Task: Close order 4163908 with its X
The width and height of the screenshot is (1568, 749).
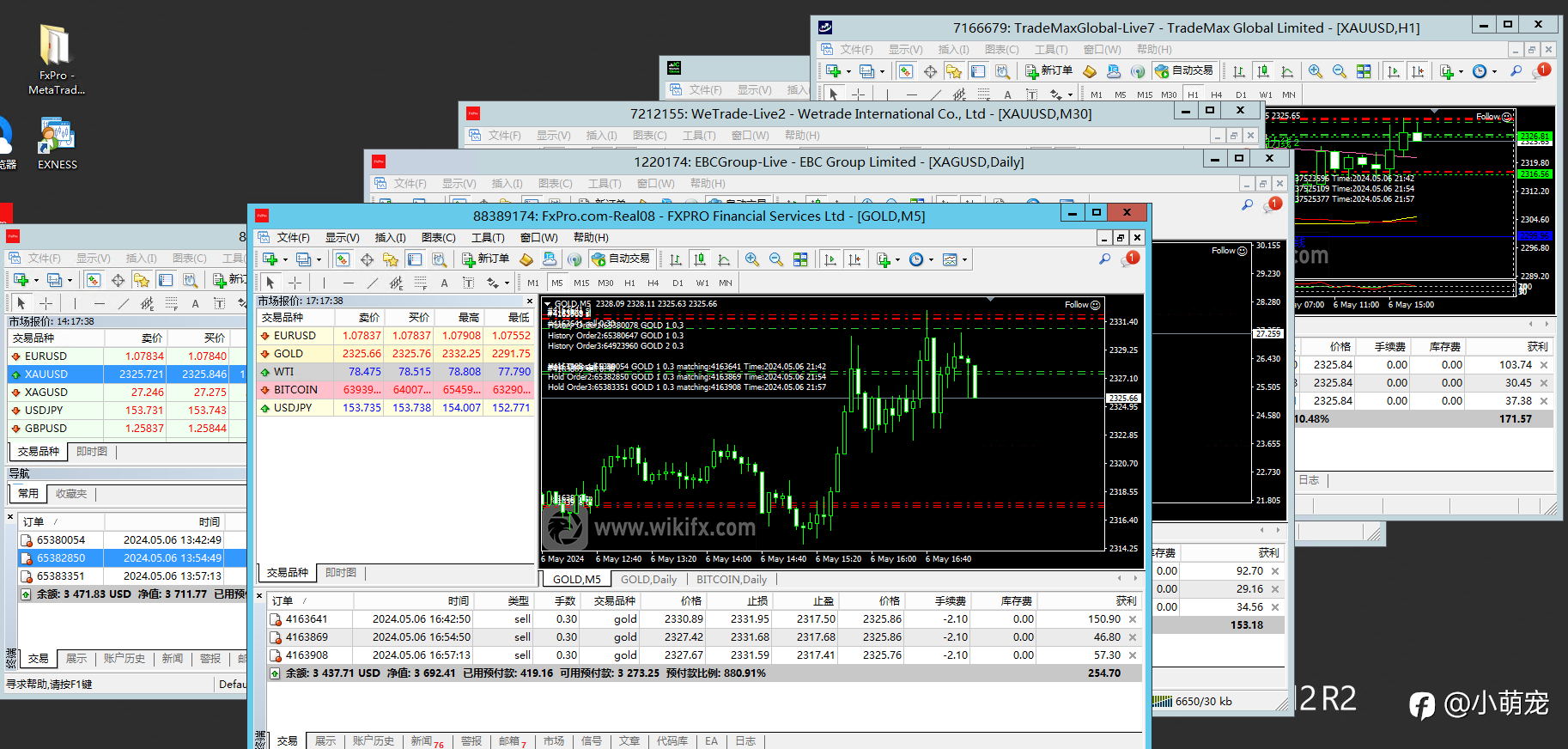Action: pos(1133,655)
